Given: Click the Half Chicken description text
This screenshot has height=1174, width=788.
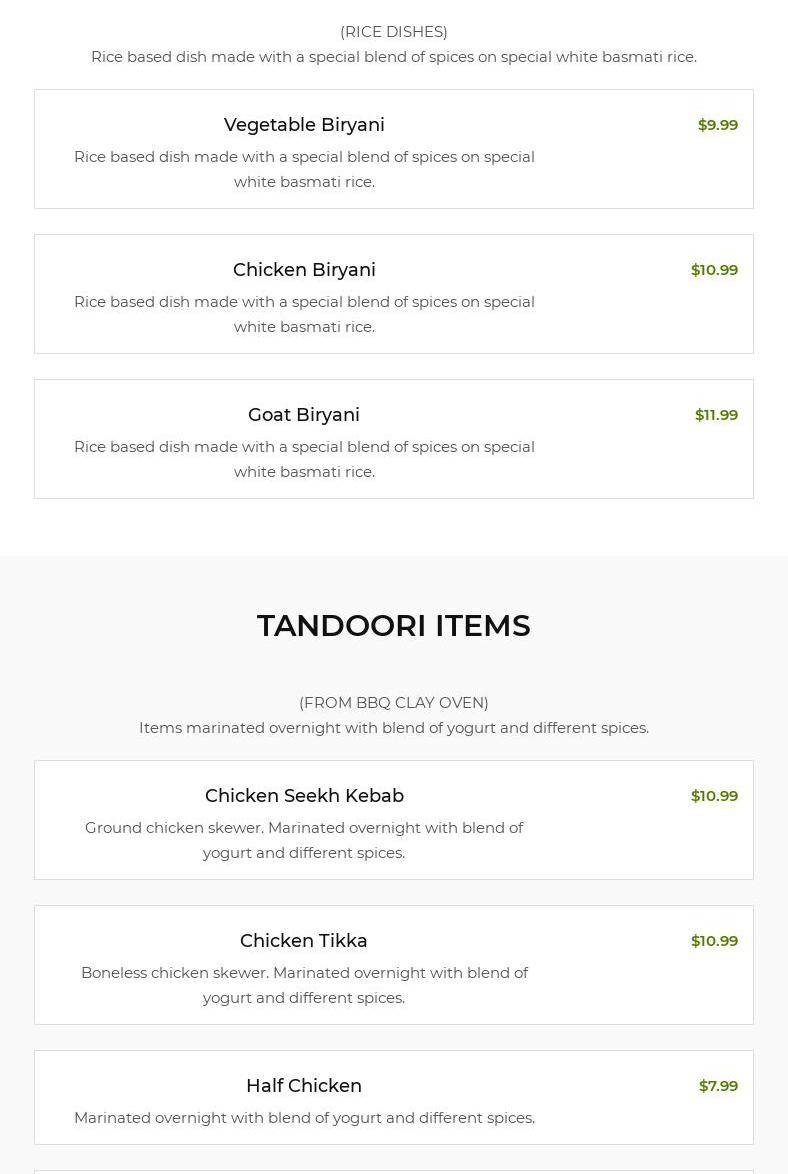Looking at the screenshot, I should 304,1118.
